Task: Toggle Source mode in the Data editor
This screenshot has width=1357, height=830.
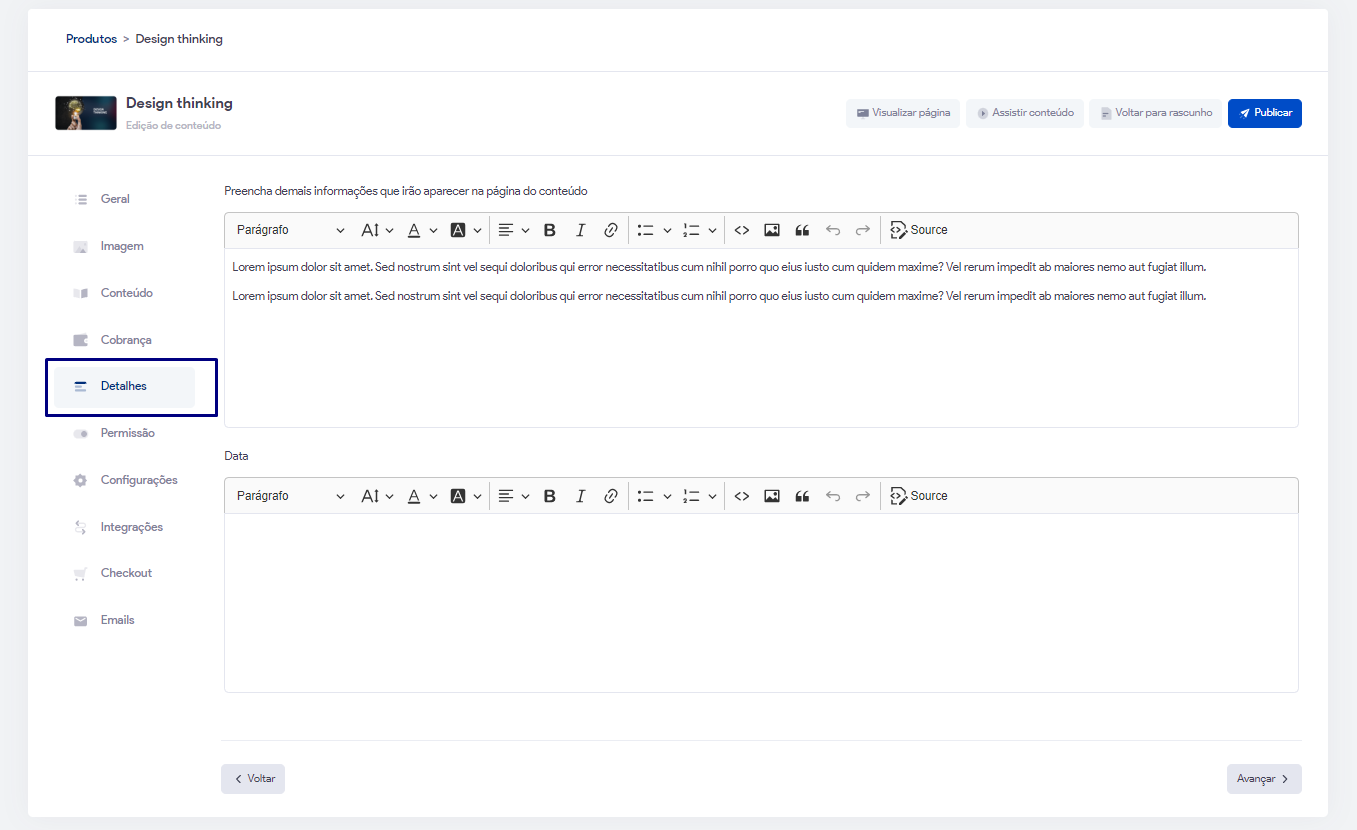Action: [918, 496]
